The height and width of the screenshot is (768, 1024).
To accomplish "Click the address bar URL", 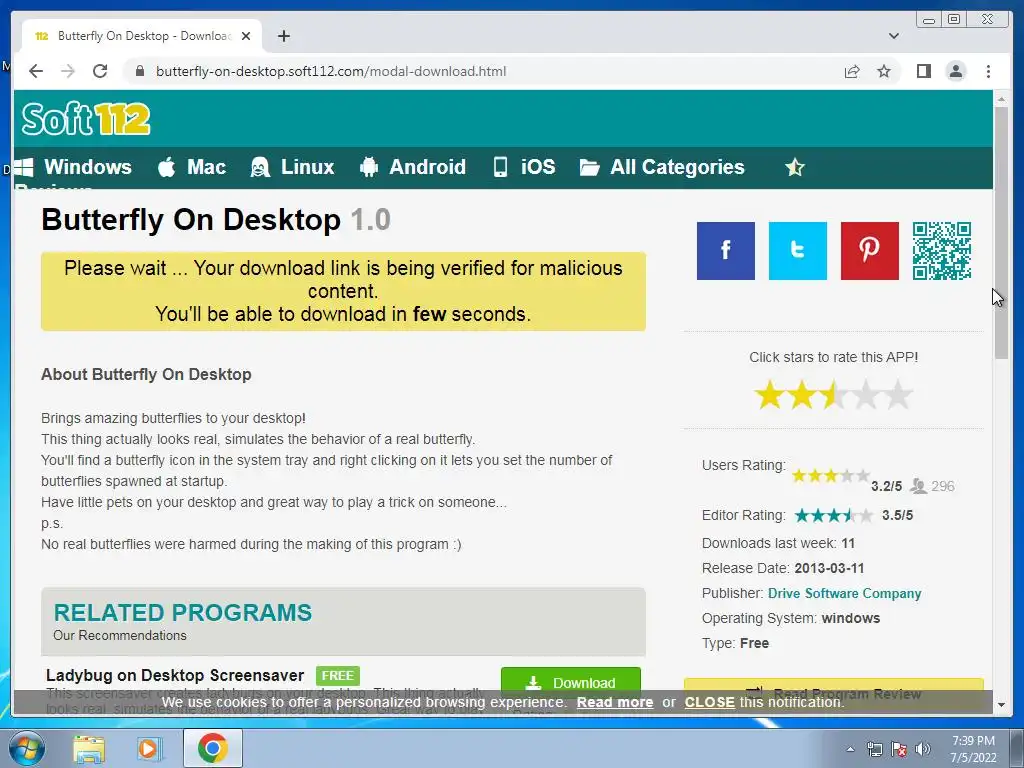I will pos(330,71).
